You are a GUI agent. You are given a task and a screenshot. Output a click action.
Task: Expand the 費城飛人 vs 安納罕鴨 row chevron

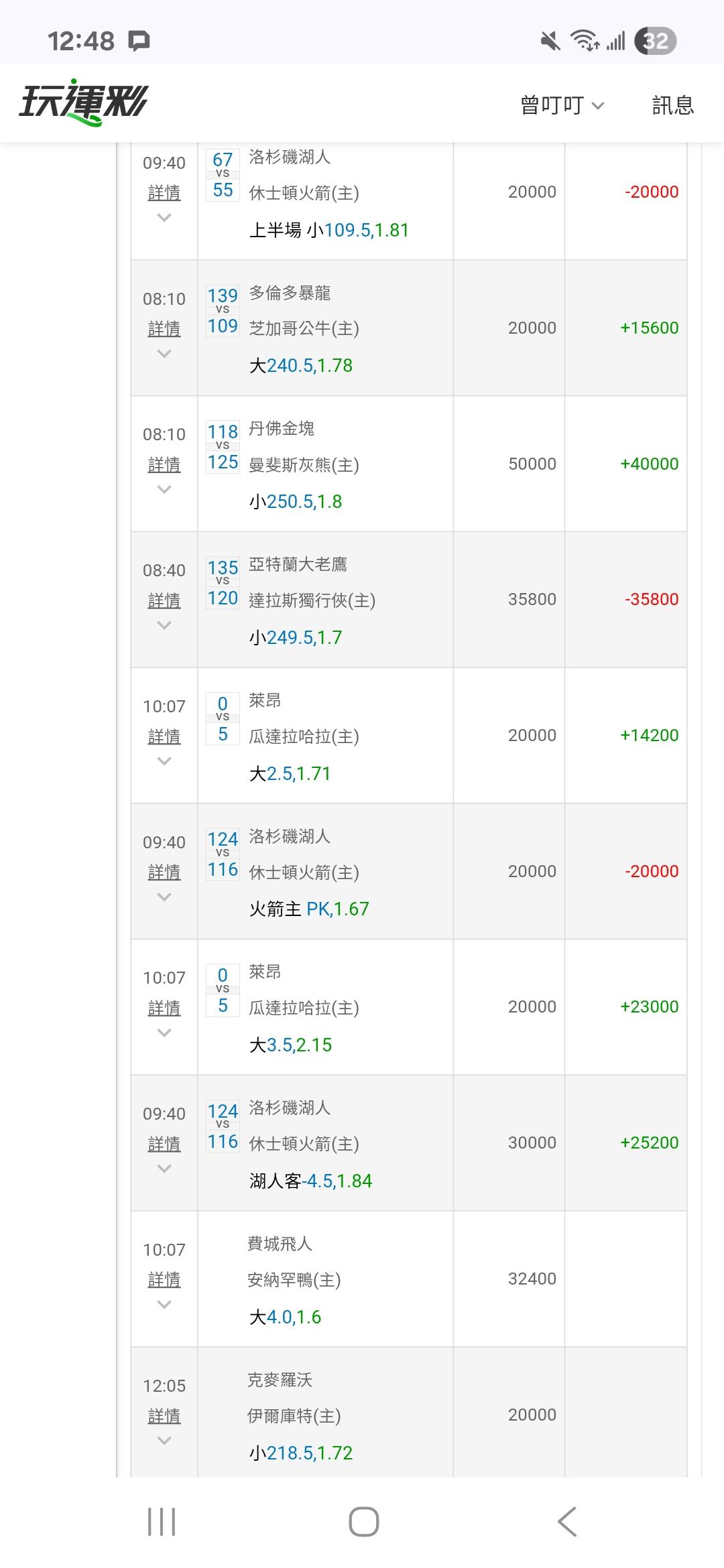click(164, 1305)
